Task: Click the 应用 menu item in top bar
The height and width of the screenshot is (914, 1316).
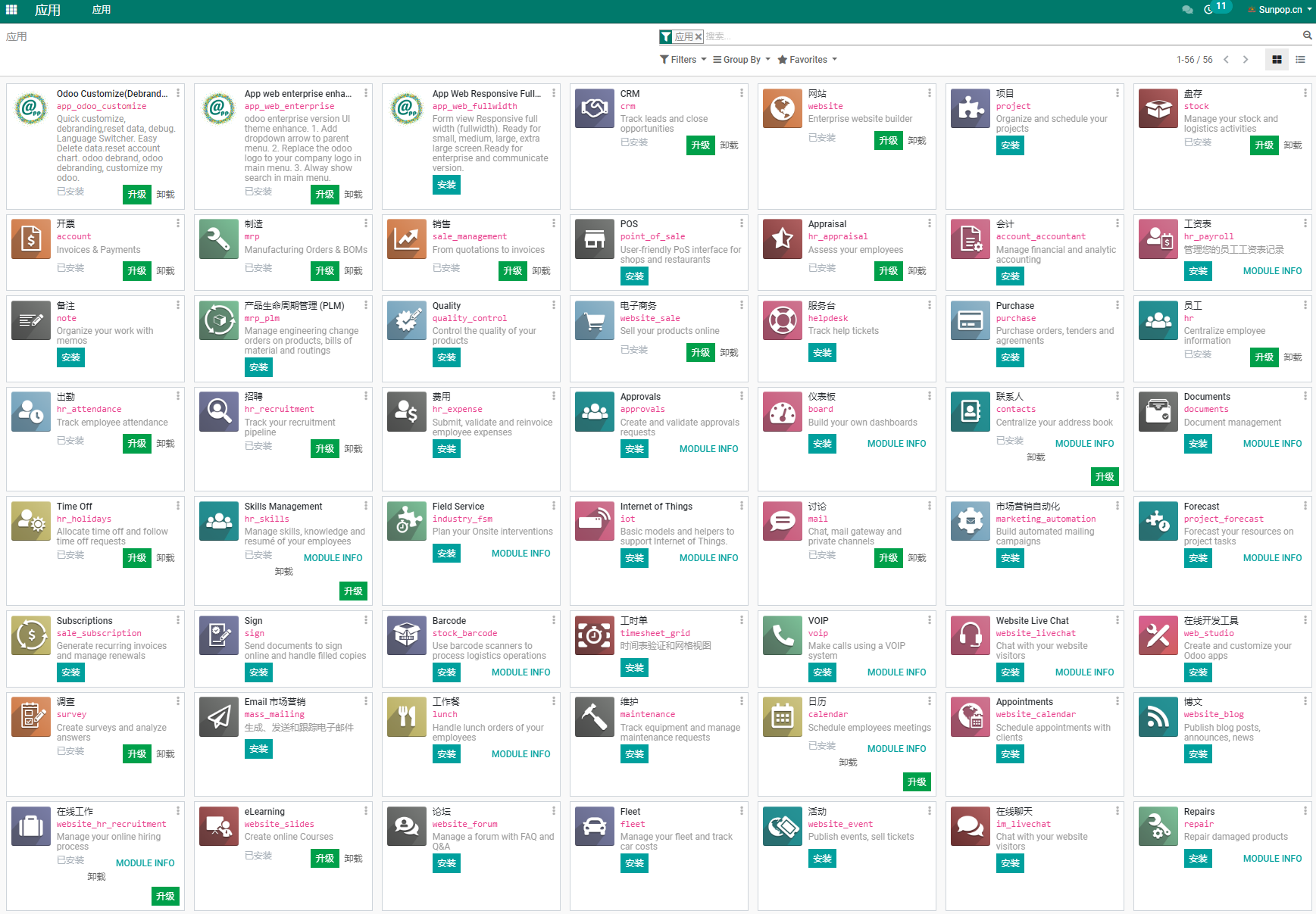Action: coord(102,10)
